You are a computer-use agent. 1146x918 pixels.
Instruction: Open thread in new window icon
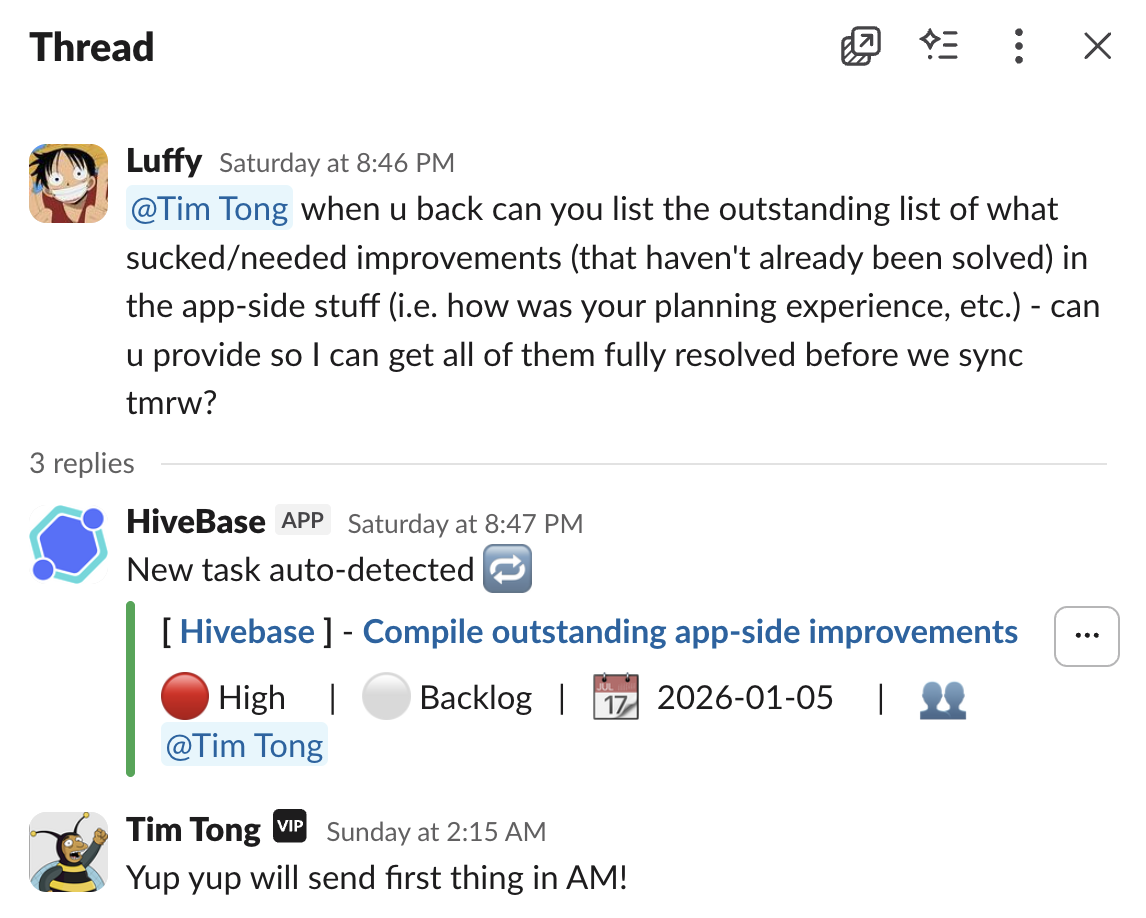coord(860,47)
